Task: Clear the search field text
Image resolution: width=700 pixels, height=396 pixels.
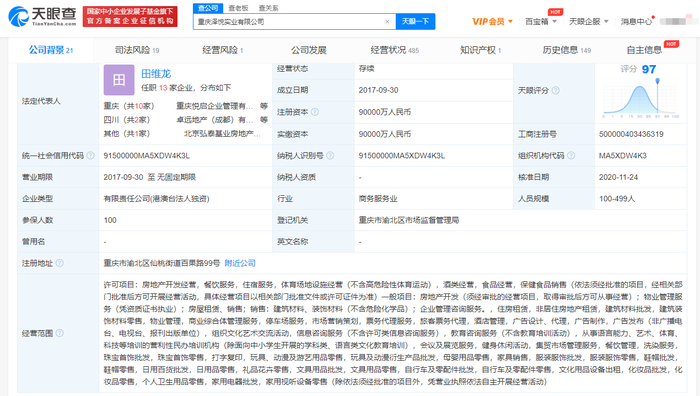Action: click(387, 21)
